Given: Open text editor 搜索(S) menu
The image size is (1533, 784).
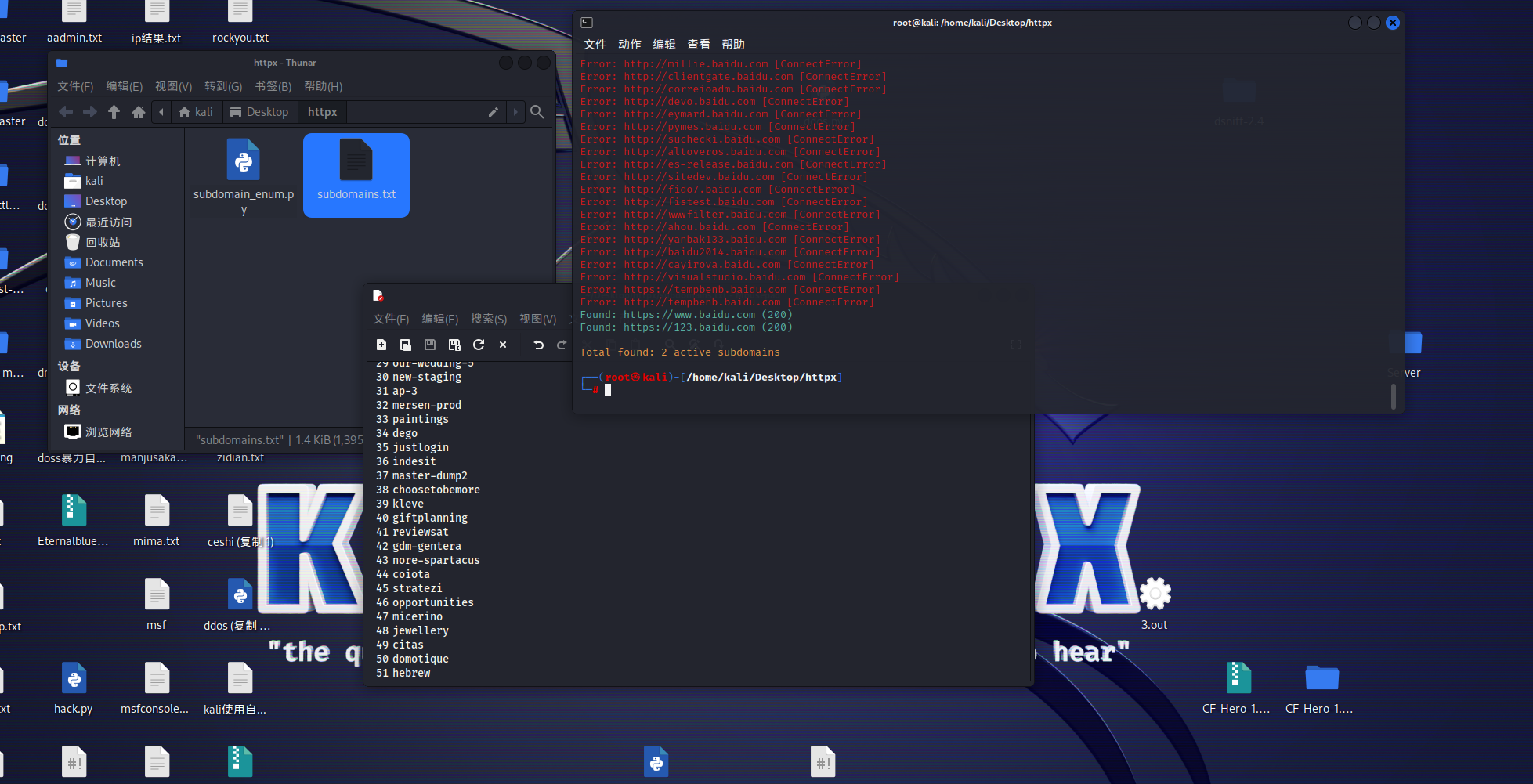Looking at the screenshot, I should [489, 319].
